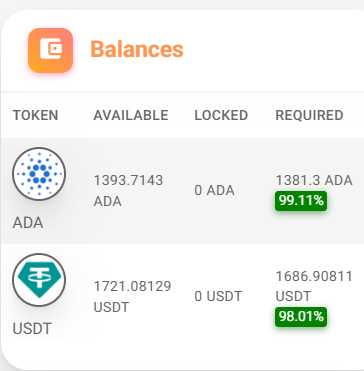Screen dimensions: 364x371
Task: Click the orange wallet Balances icon
Action: click(x=50, y=50)
